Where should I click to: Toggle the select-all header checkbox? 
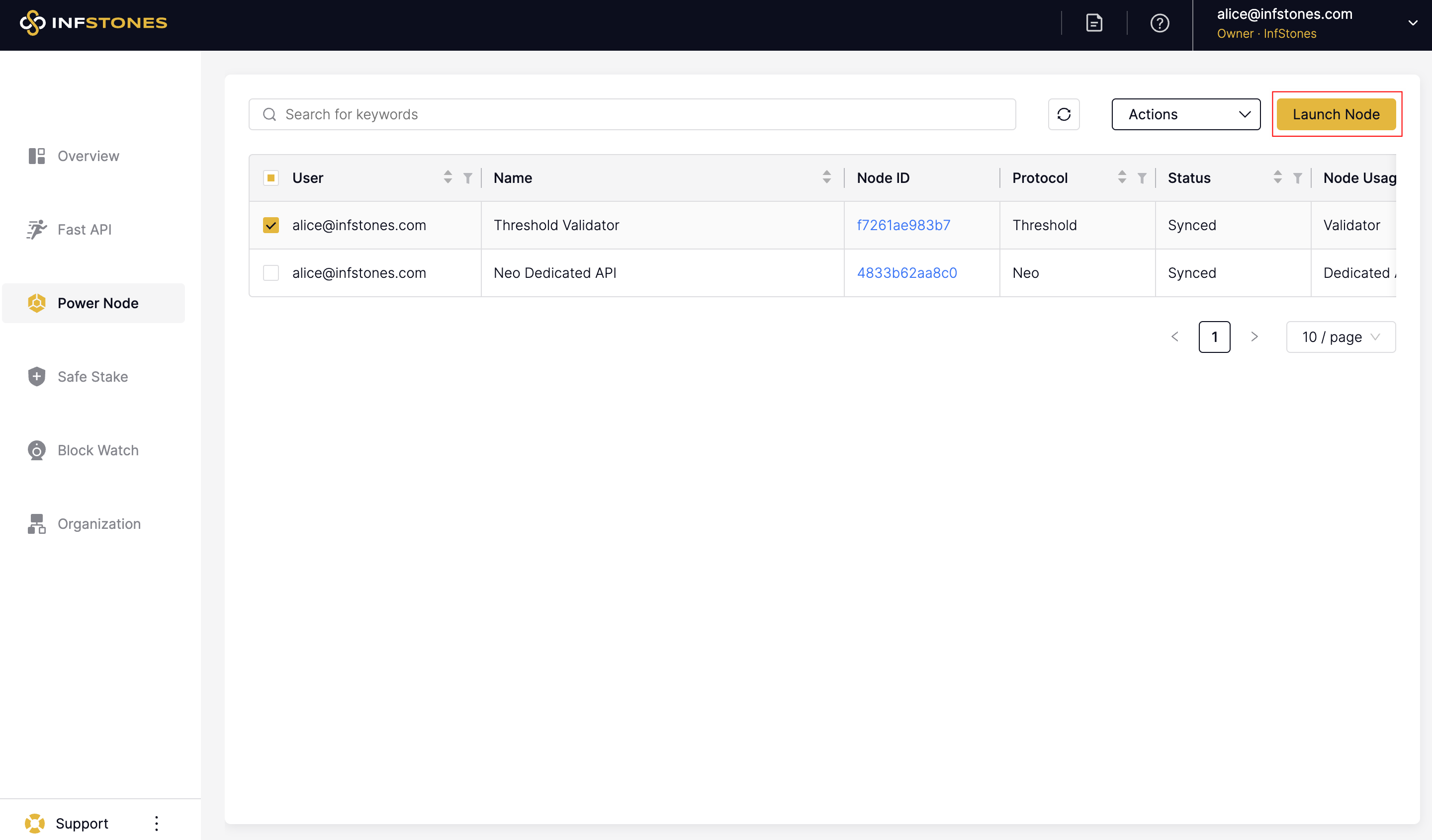click(271, 178)
